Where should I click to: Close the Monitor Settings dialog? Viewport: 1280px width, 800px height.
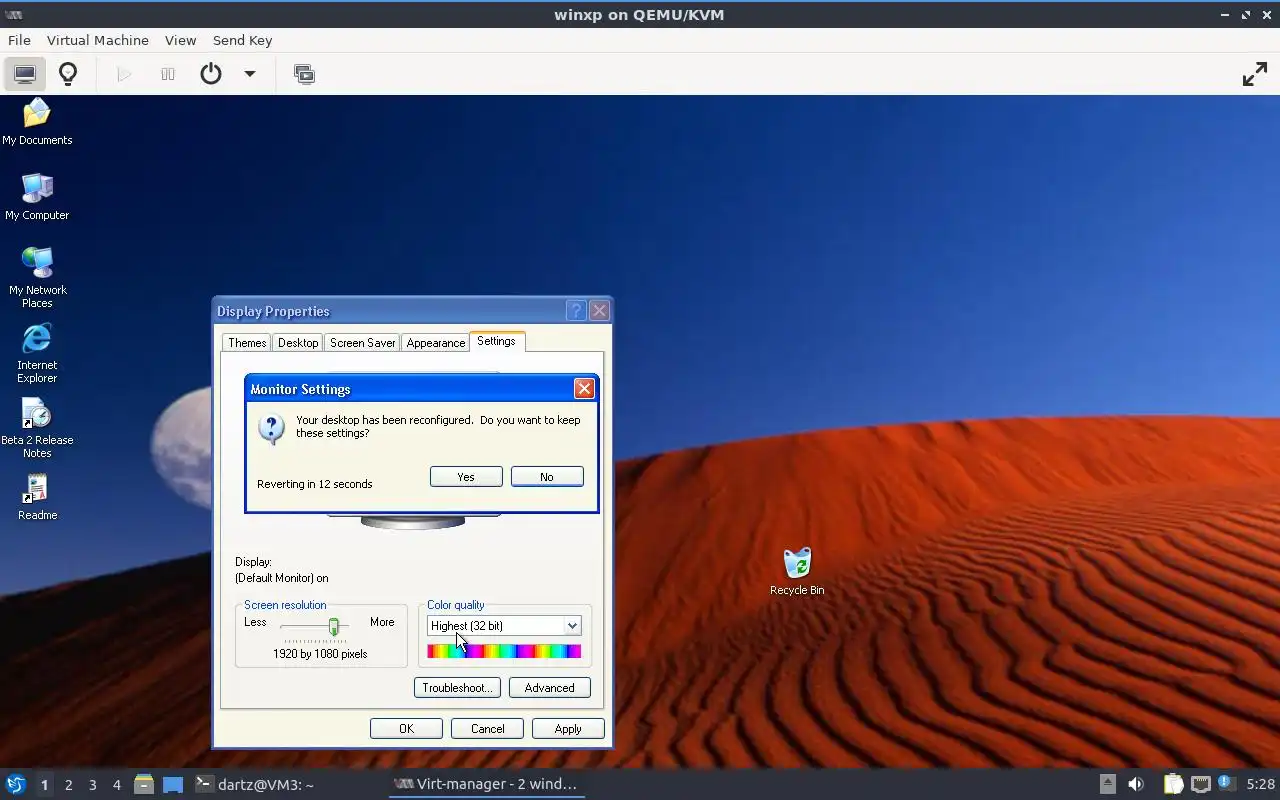pos(584,389)
